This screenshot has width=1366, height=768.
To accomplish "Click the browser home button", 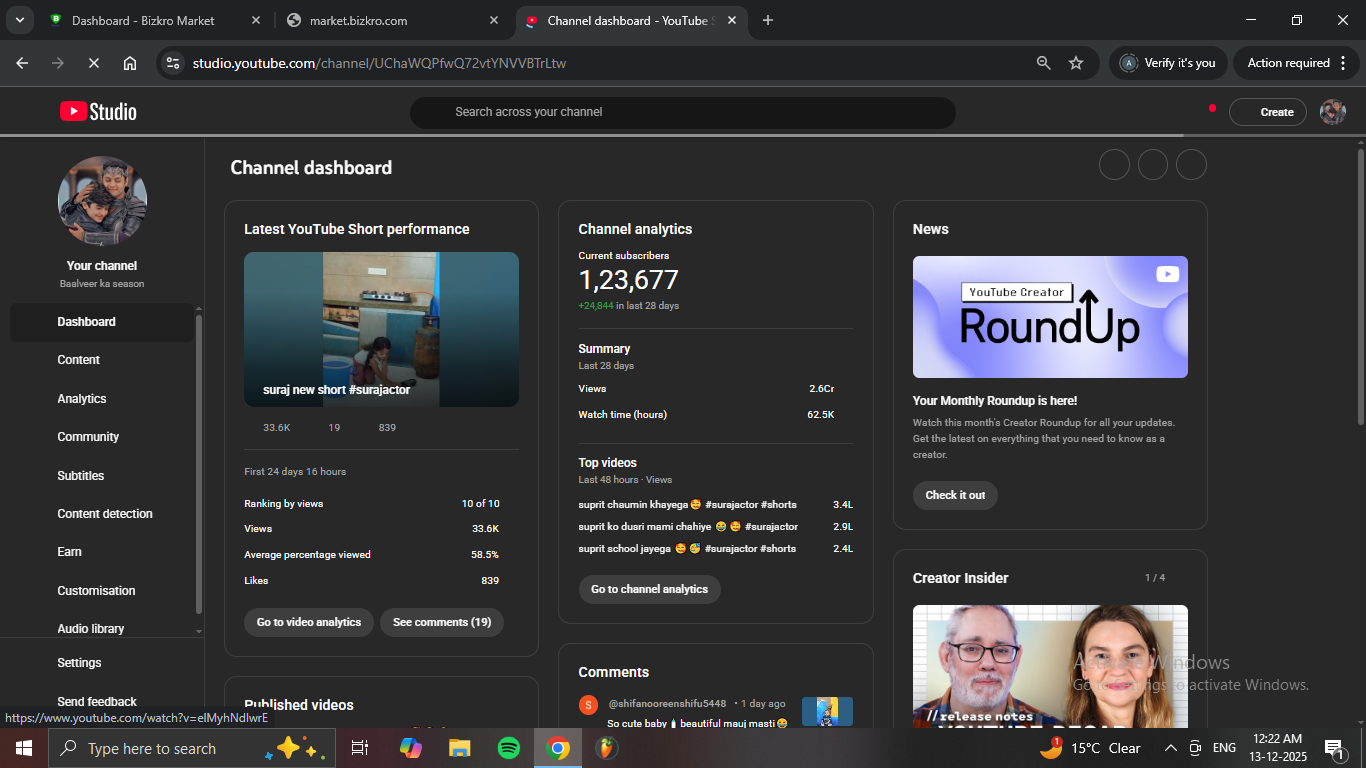I will coord(130,63).
